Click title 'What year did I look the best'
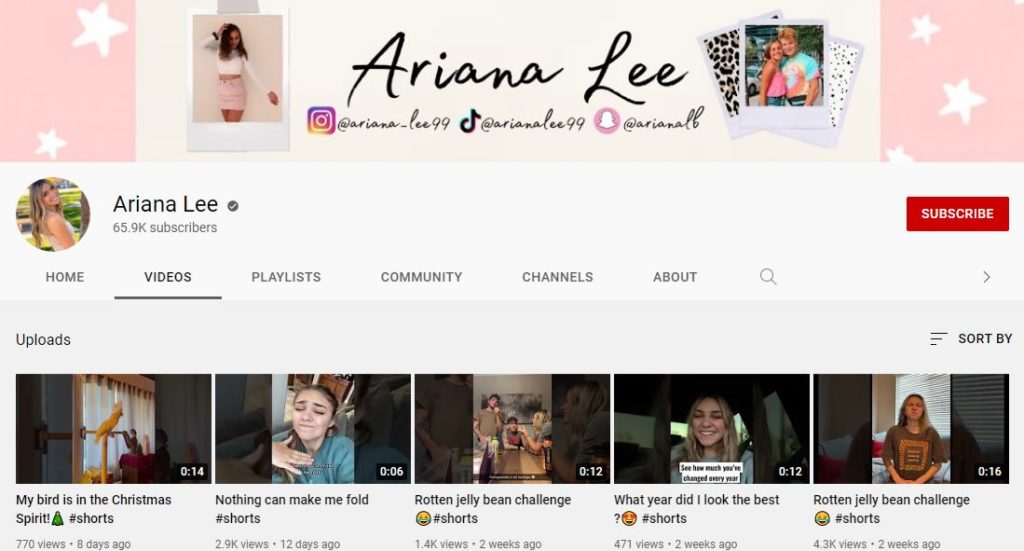Viewport: 1024px width, 551px height. (696, 509)
